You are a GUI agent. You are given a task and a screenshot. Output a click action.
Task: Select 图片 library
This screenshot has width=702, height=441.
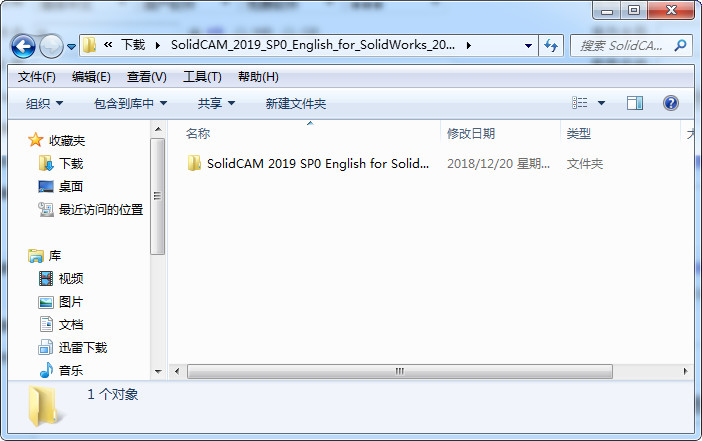(x=71, y=302)
